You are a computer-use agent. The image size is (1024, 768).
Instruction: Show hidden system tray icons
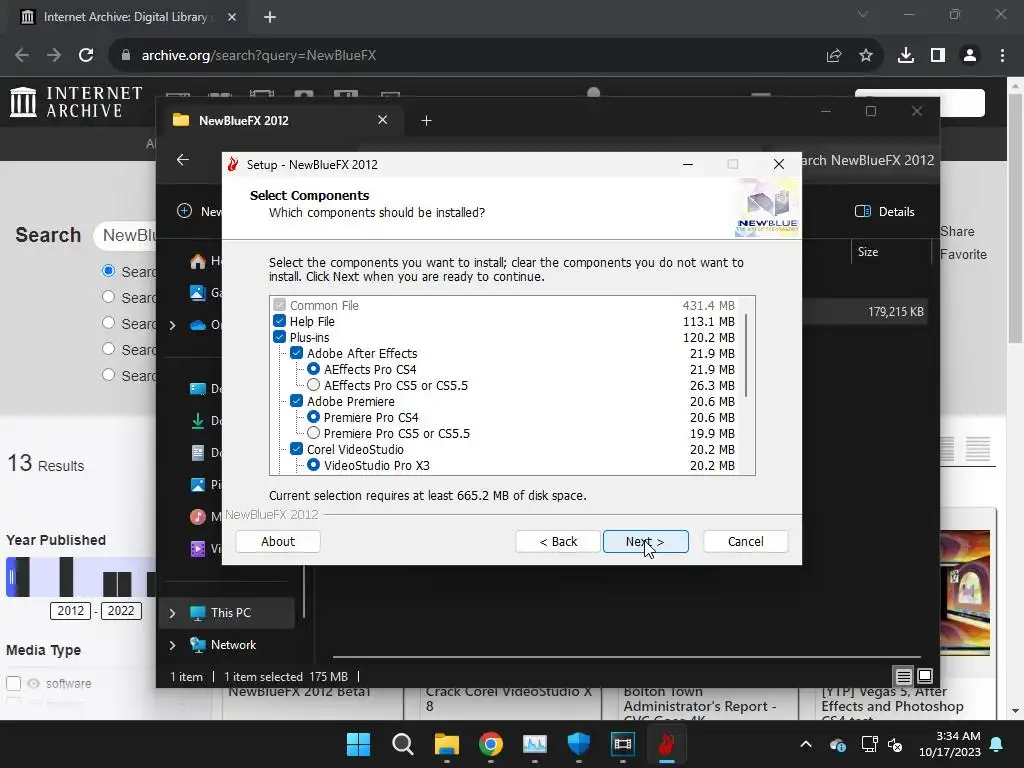806,744
